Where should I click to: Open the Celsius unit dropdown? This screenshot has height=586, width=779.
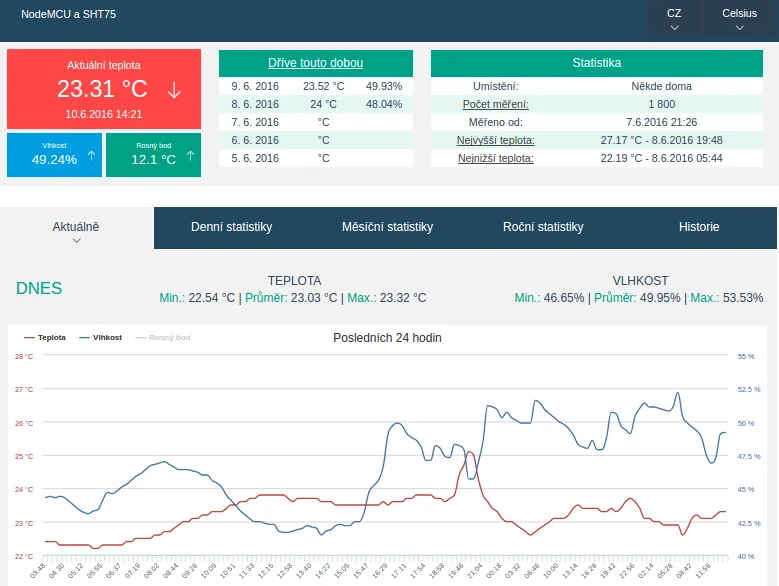click(739, 19)
